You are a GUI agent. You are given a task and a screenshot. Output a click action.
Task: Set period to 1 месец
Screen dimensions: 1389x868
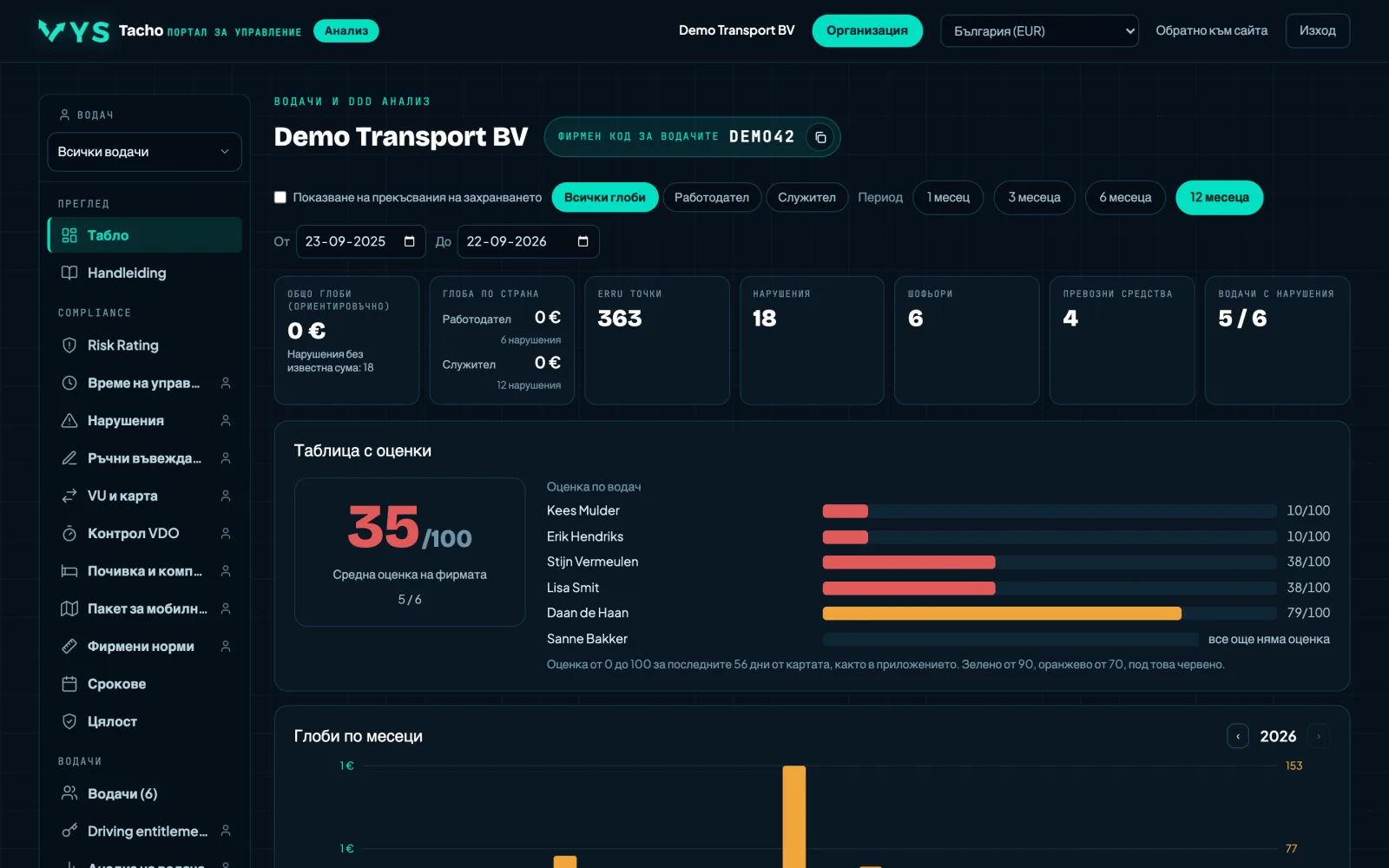[948, 197]
